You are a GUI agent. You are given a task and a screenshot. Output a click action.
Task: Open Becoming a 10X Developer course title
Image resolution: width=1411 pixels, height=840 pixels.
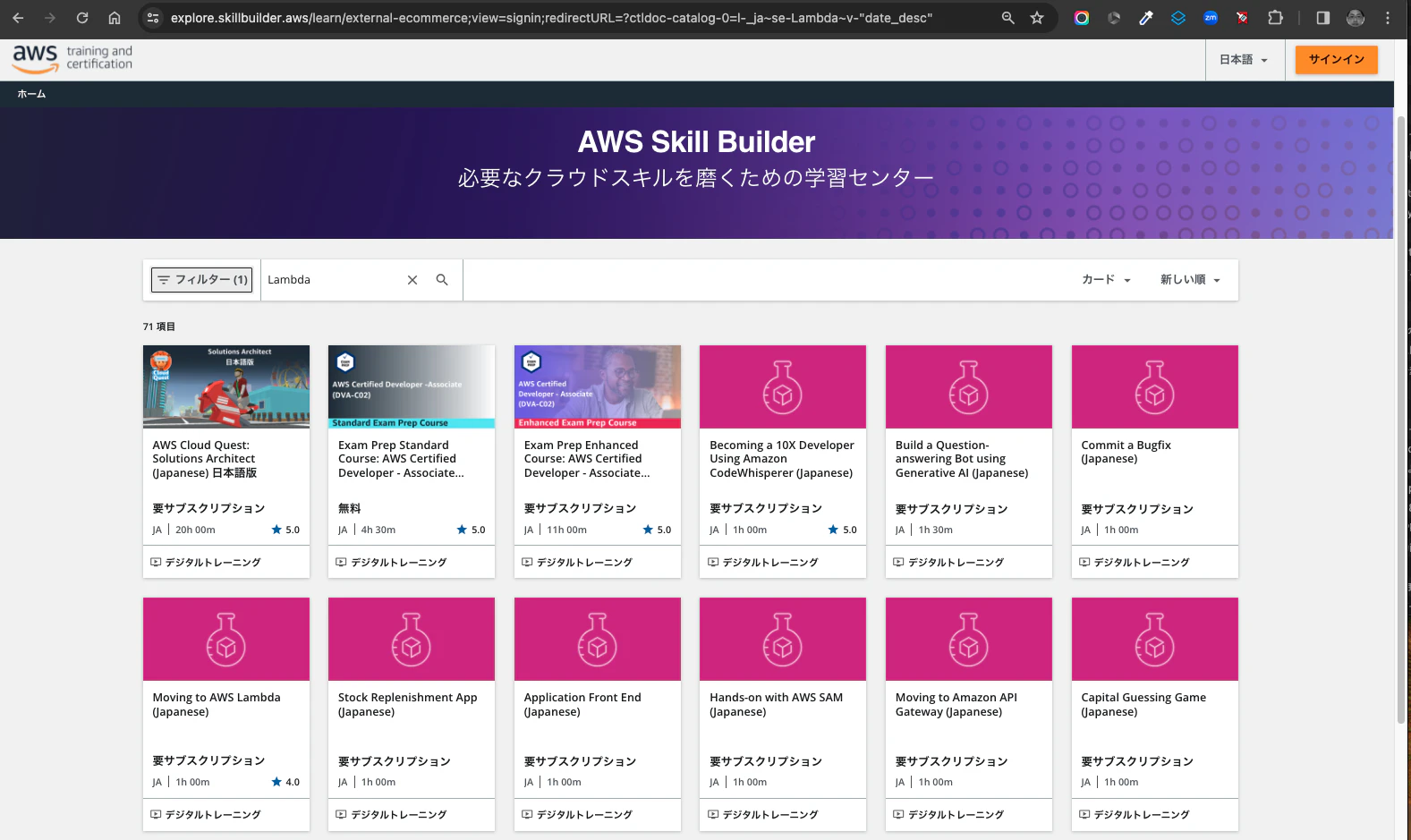coord(782,459)
